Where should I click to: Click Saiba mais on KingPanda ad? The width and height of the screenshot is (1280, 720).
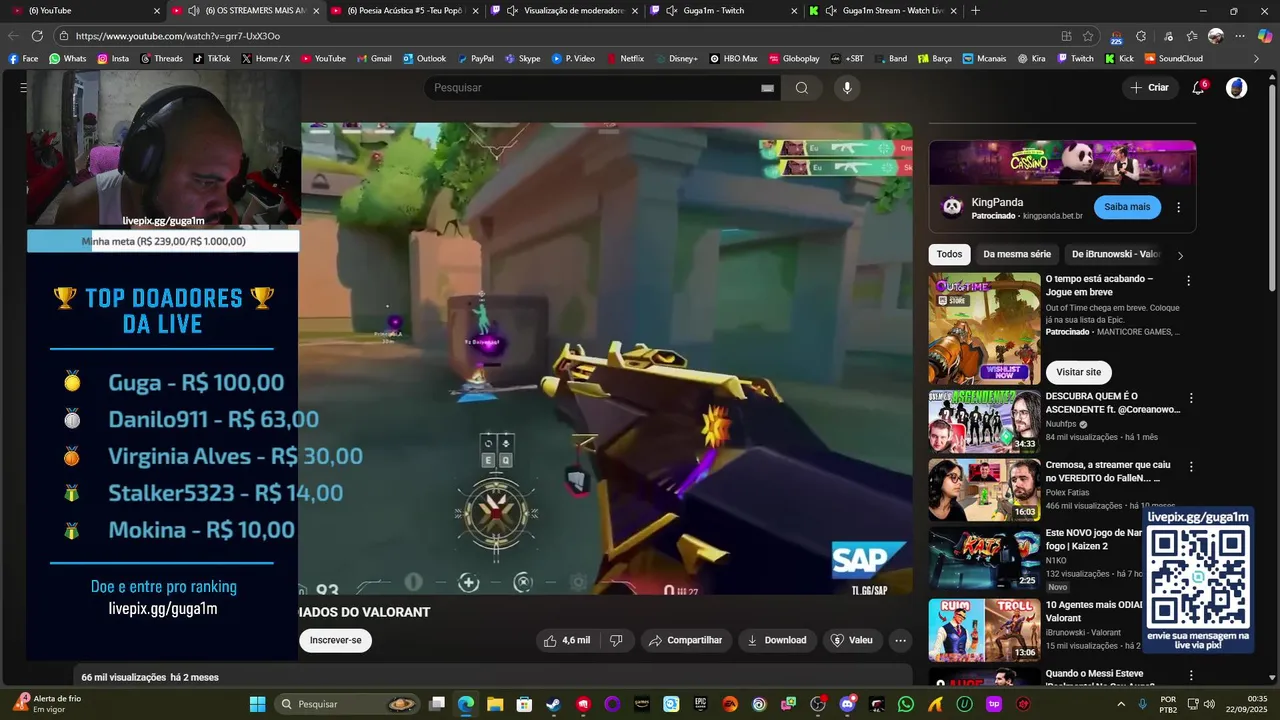(x=1127, y=207)
